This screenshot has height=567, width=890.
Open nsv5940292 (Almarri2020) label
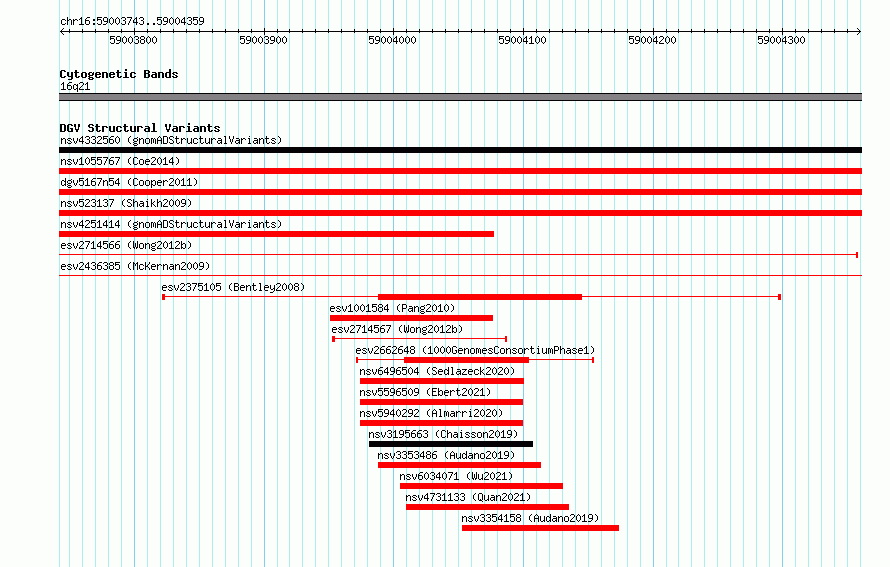click(x=431, y=413)
